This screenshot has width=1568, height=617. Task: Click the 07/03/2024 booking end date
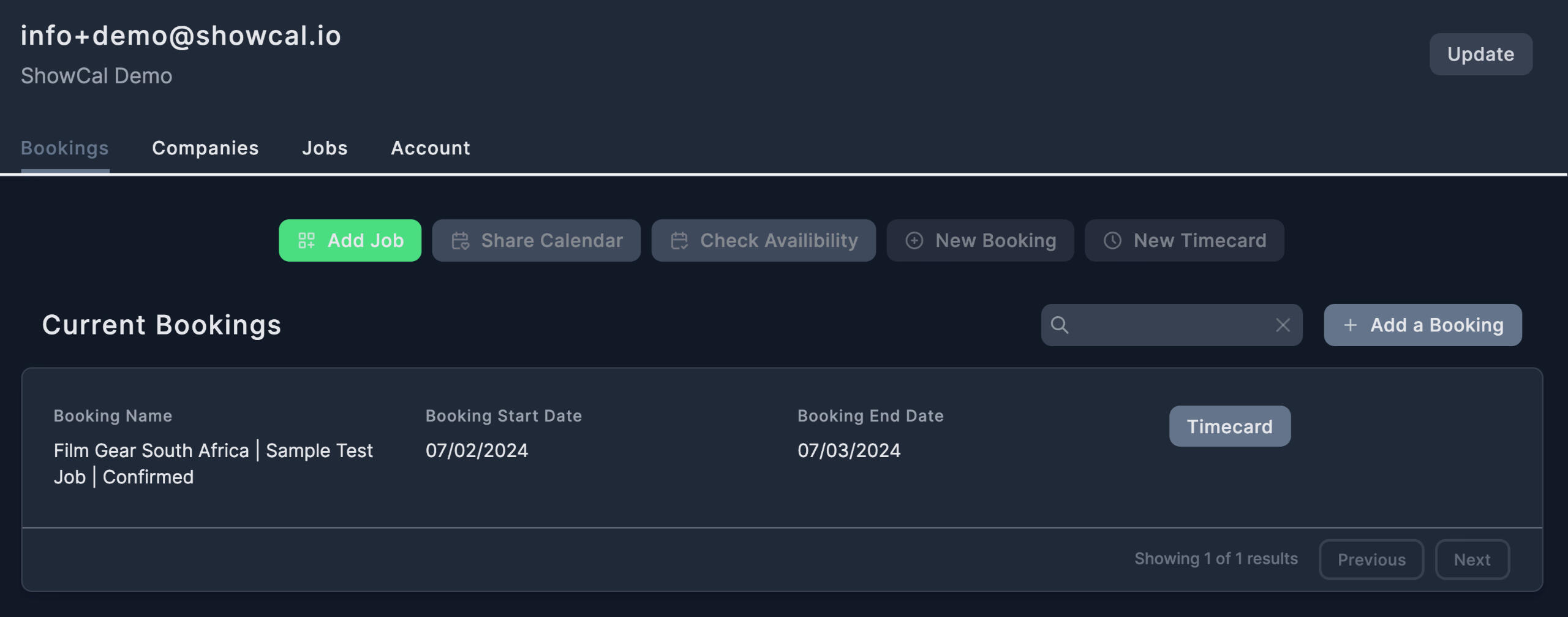click(849, 451)
